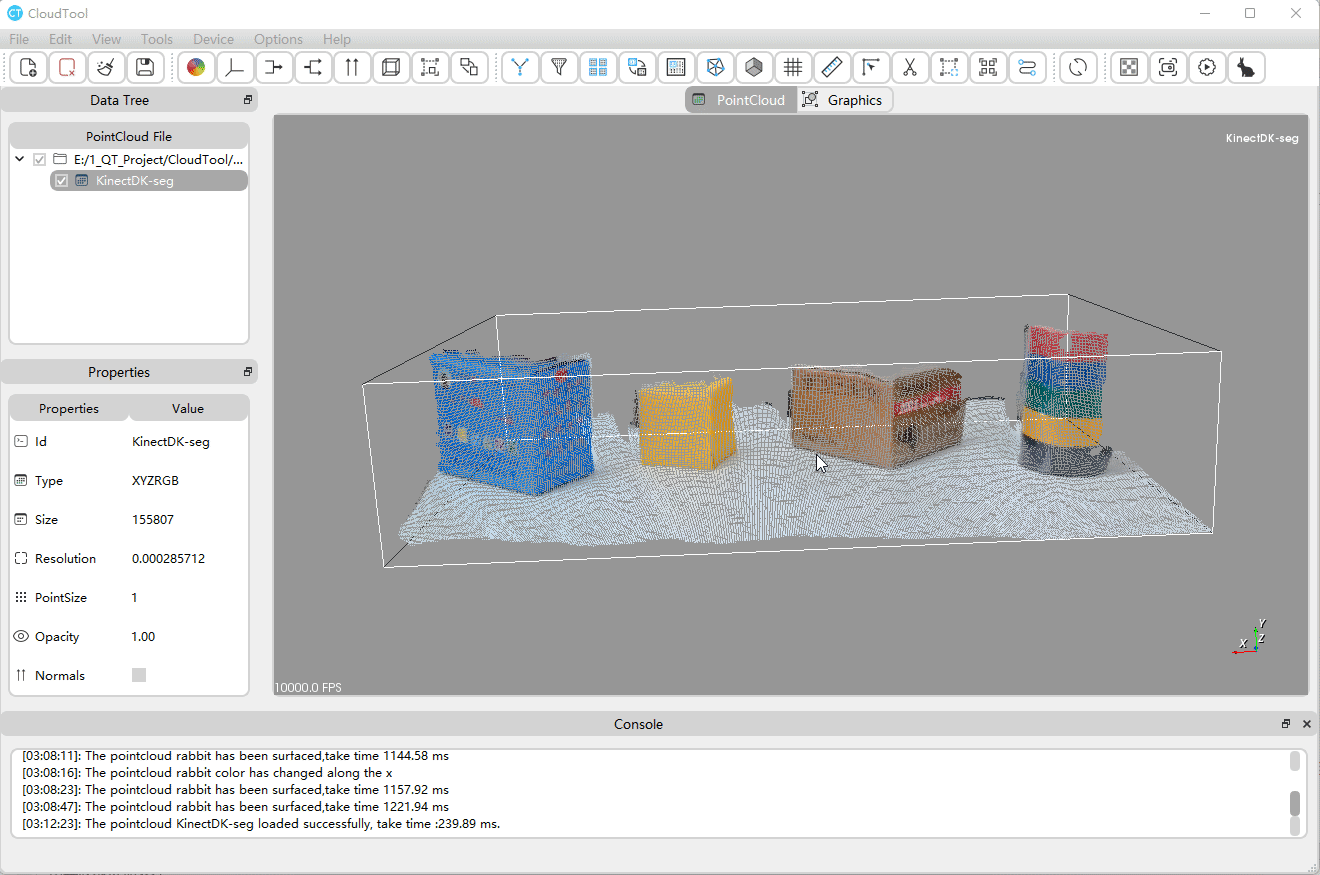Float the Data Tree panel
This screenshot has height=875, width=1320.
coord(248,100)
